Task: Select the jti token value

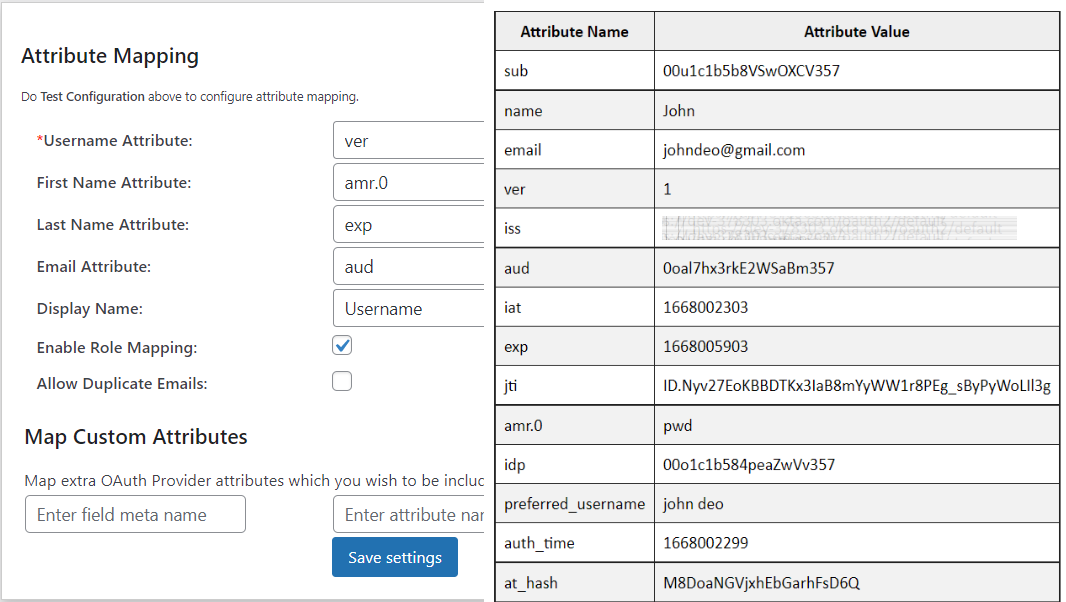Action: [x=857, y=386]
